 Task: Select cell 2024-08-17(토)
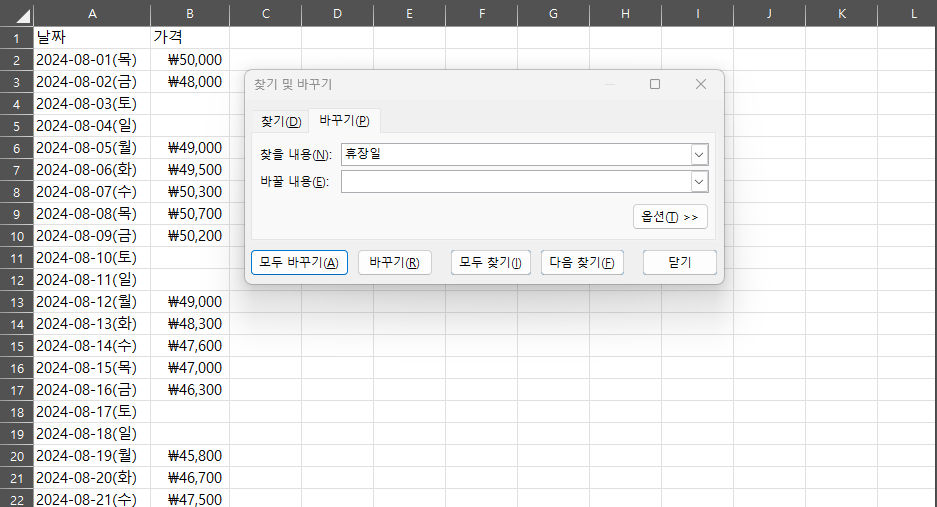92,412
